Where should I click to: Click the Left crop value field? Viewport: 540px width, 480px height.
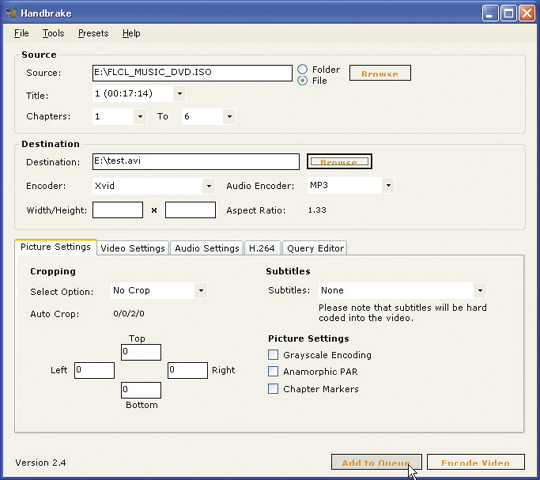coord(94,370)
